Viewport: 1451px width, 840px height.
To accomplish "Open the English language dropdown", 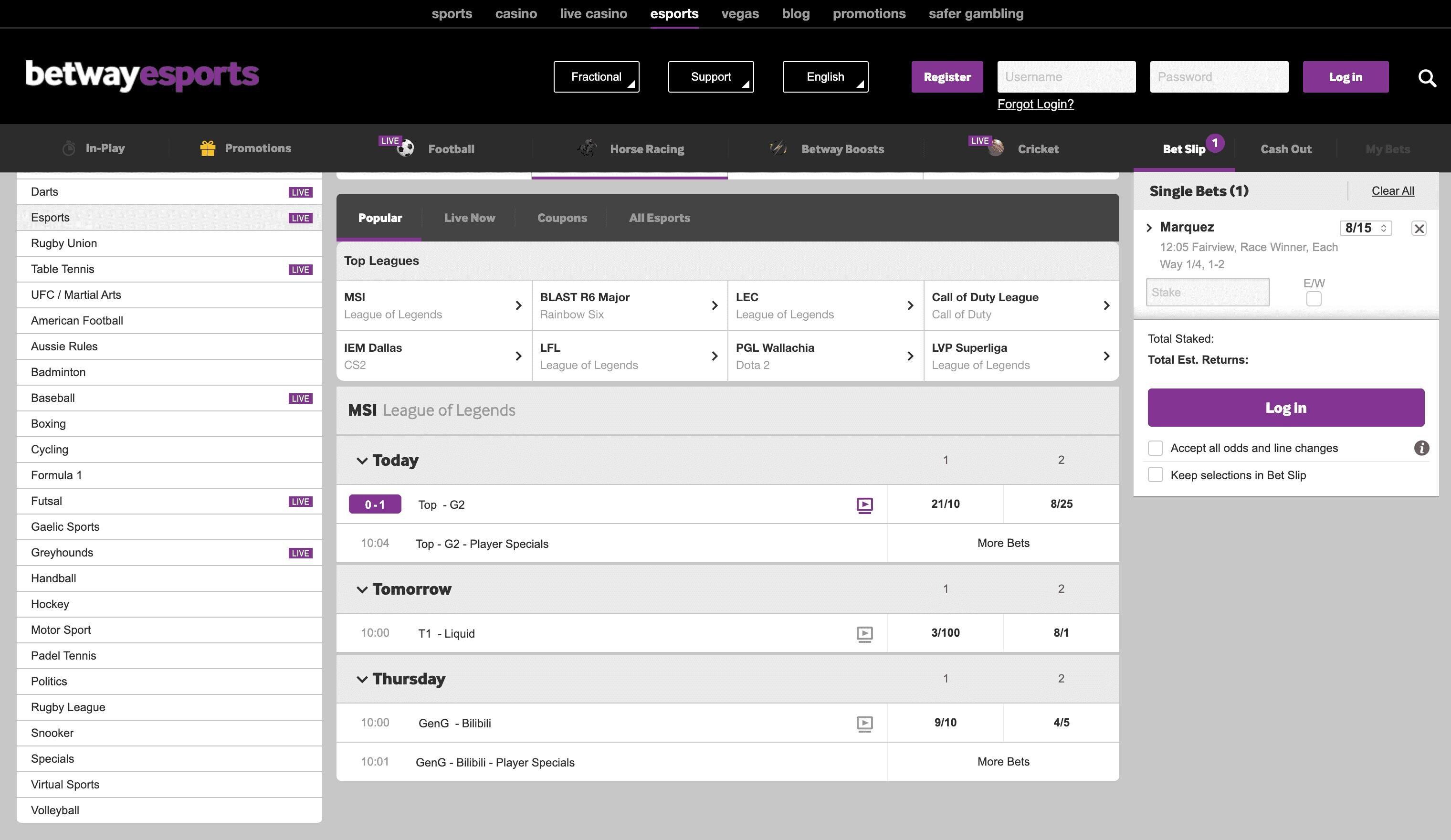I will 825,76.
